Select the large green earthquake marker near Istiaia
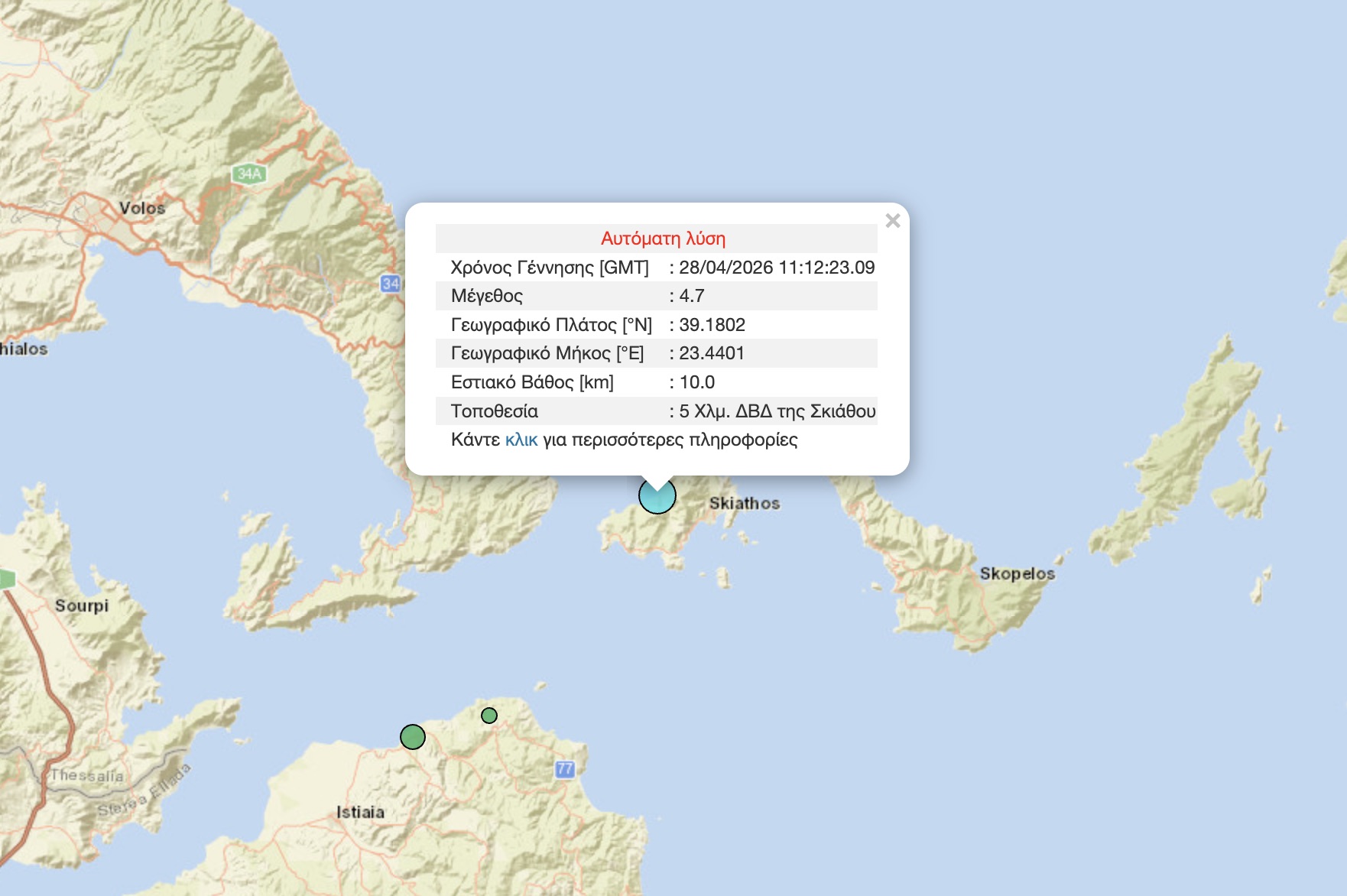Screen dimensions: 1347x896 tap(413, 737)
